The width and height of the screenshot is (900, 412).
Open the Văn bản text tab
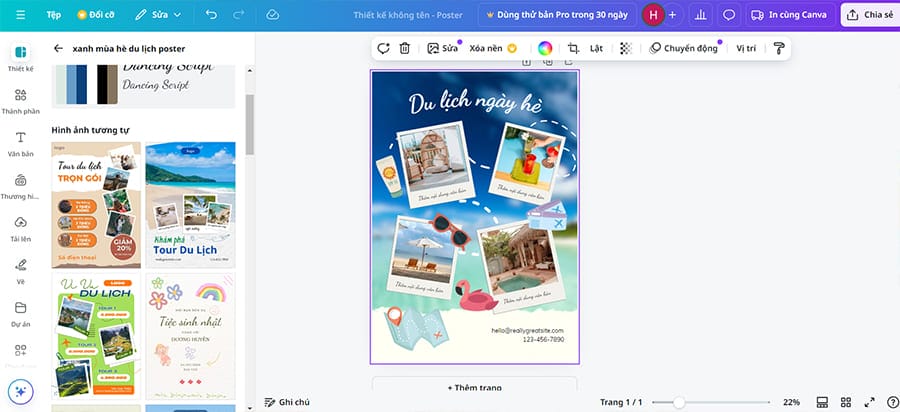pyautogui.click(x=21, y=143)
